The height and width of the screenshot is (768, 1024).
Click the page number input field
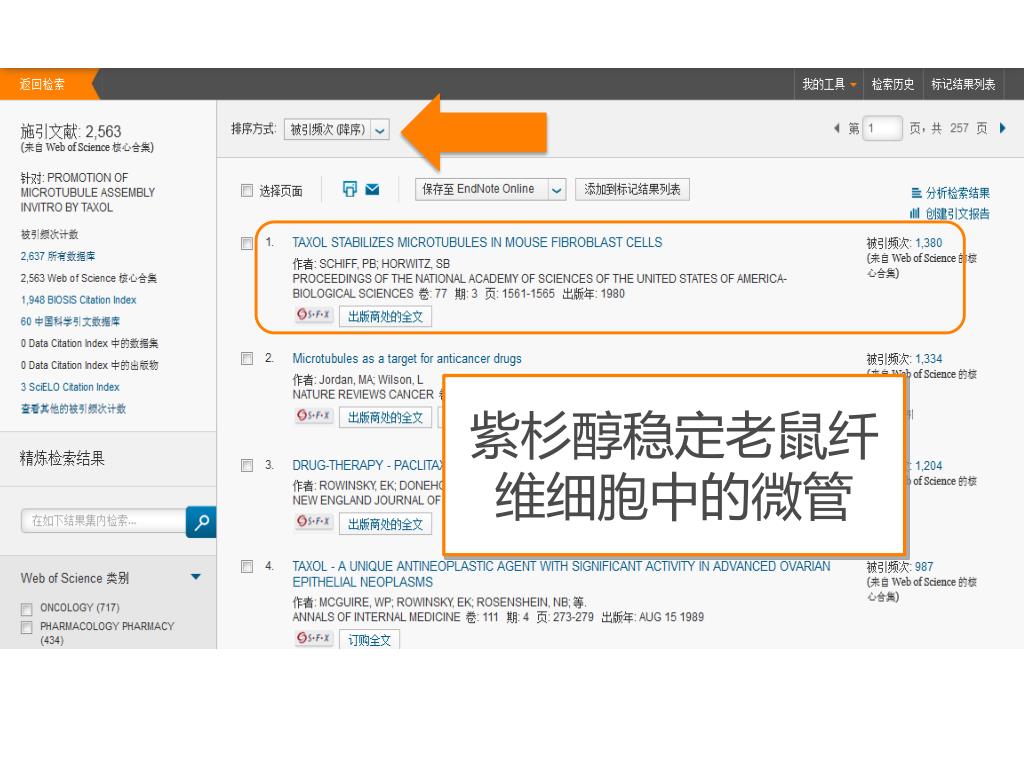pyautogui.click(x=882, y=128)
